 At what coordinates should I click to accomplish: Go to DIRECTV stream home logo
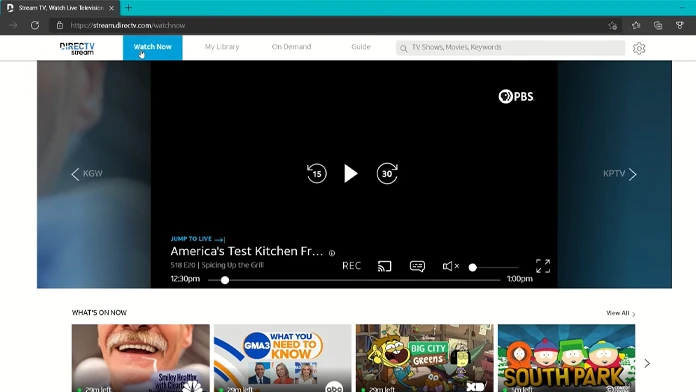point(77,48)
